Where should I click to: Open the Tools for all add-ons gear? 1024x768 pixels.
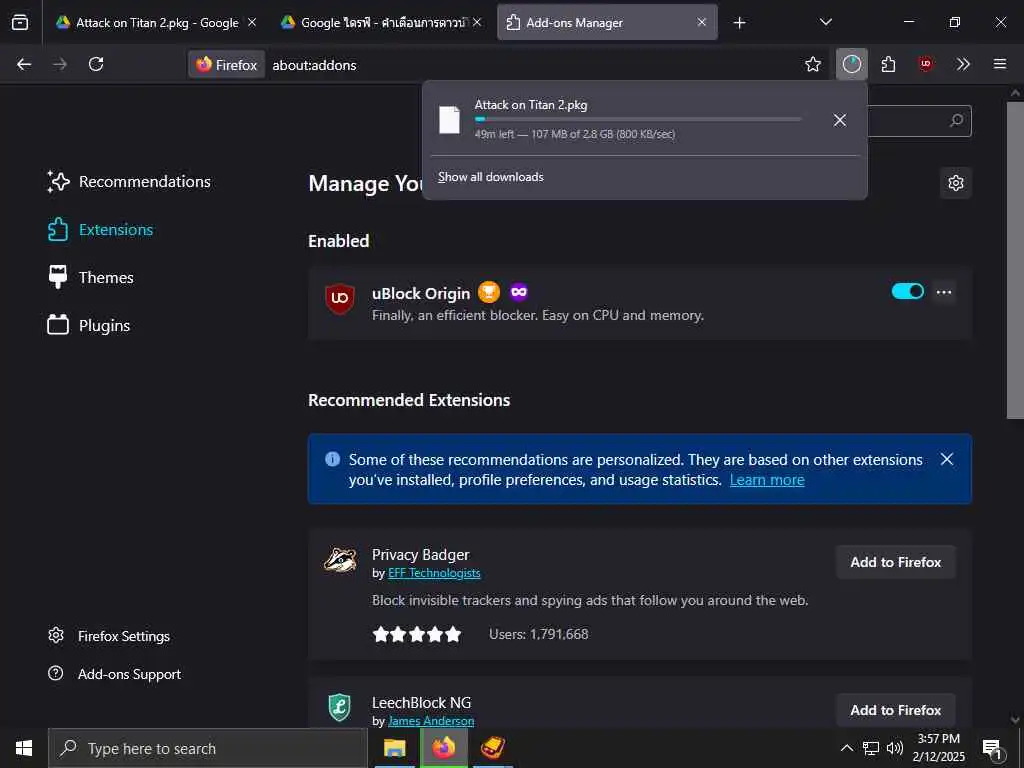click(x=955, y=183)
